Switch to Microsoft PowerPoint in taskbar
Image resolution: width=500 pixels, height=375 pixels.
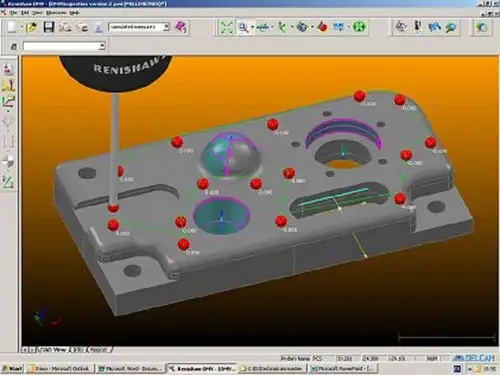point(343,368)
